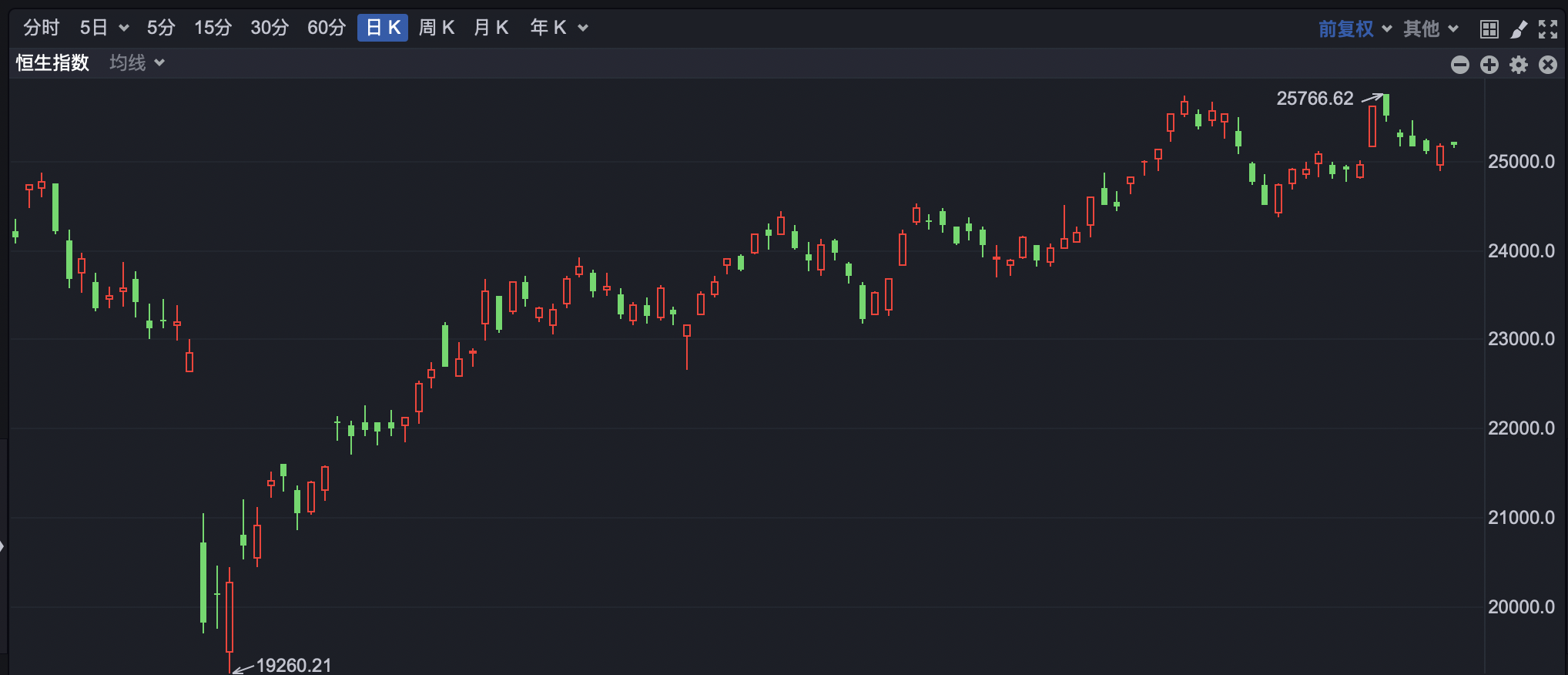Open indicator settings gear icon

tap(1519, 65)
